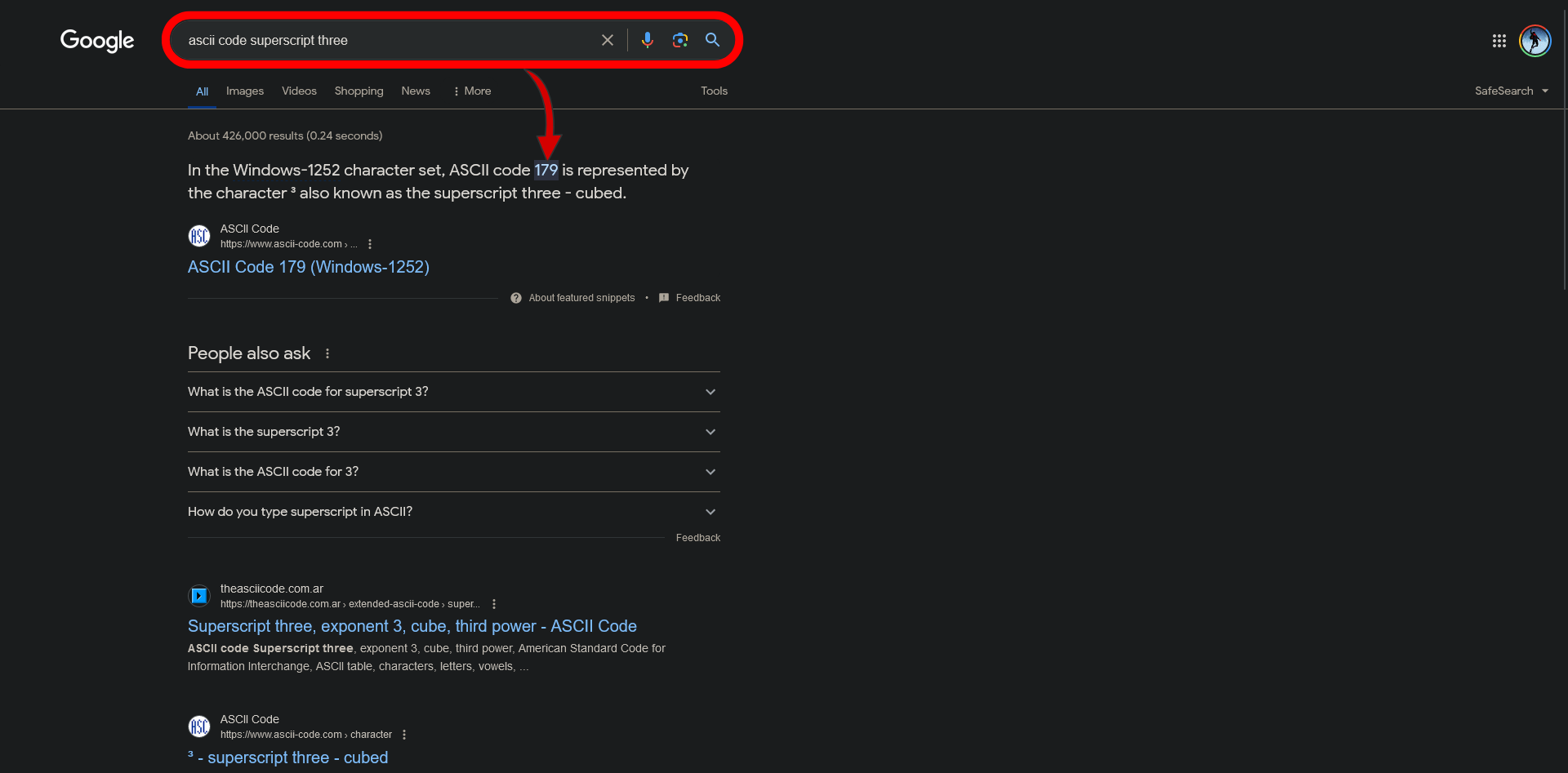
Task: Switch to the Videos tab
Action: point(299,91)
